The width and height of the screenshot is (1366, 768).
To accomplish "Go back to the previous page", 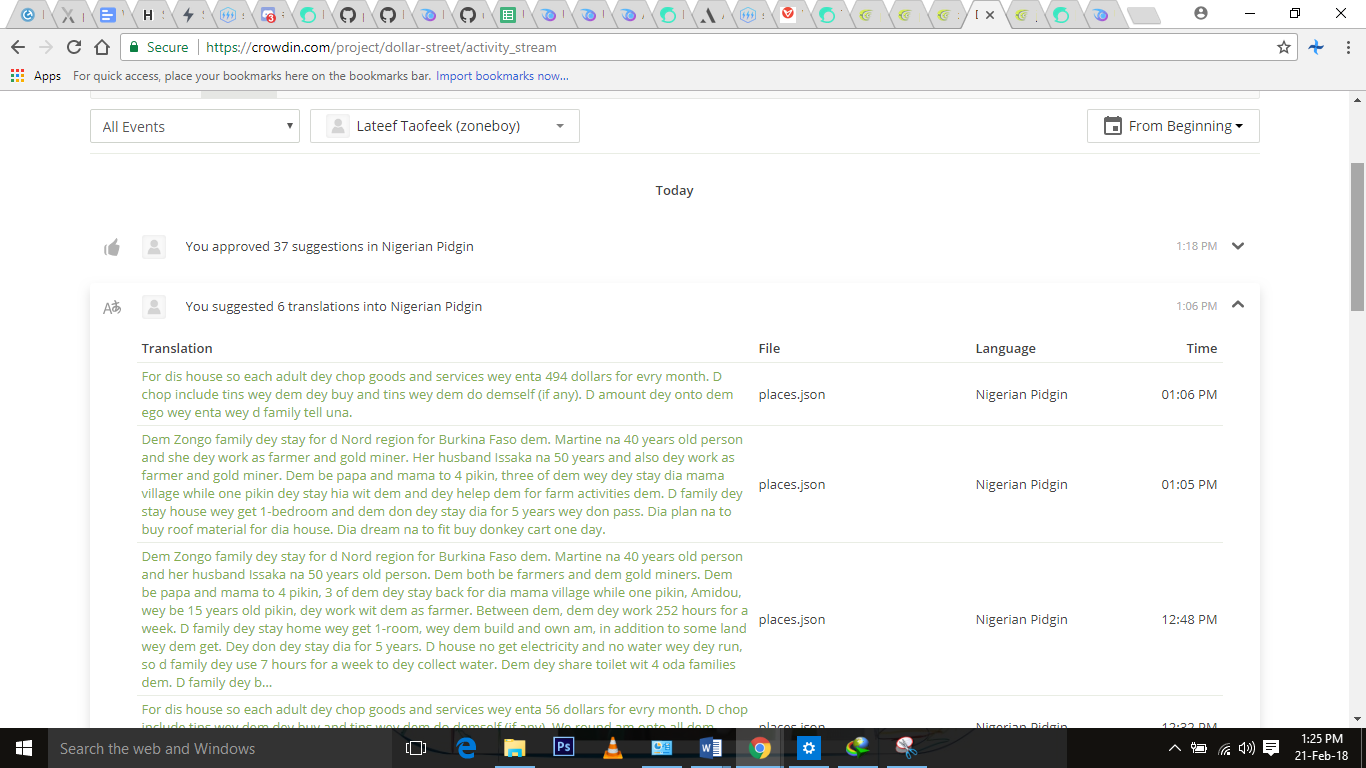I will click(17, 47).
